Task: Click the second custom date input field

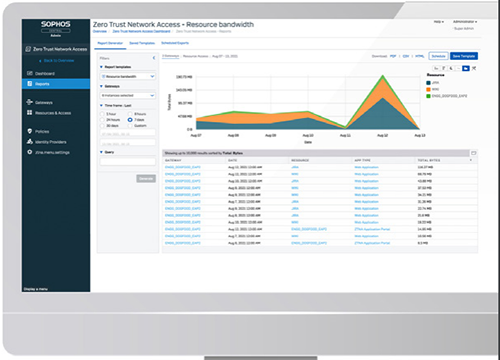Action: coord(128,143)
